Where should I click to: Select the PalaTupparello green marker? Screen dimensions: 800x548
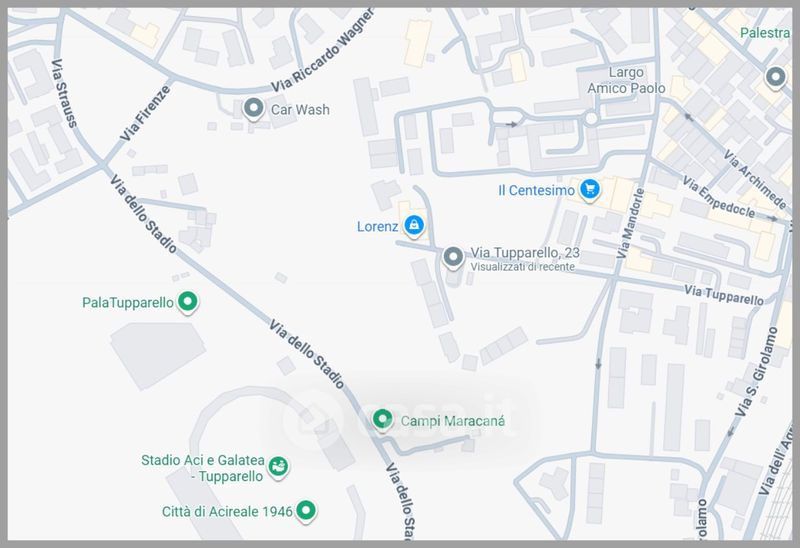pos(187,302)
